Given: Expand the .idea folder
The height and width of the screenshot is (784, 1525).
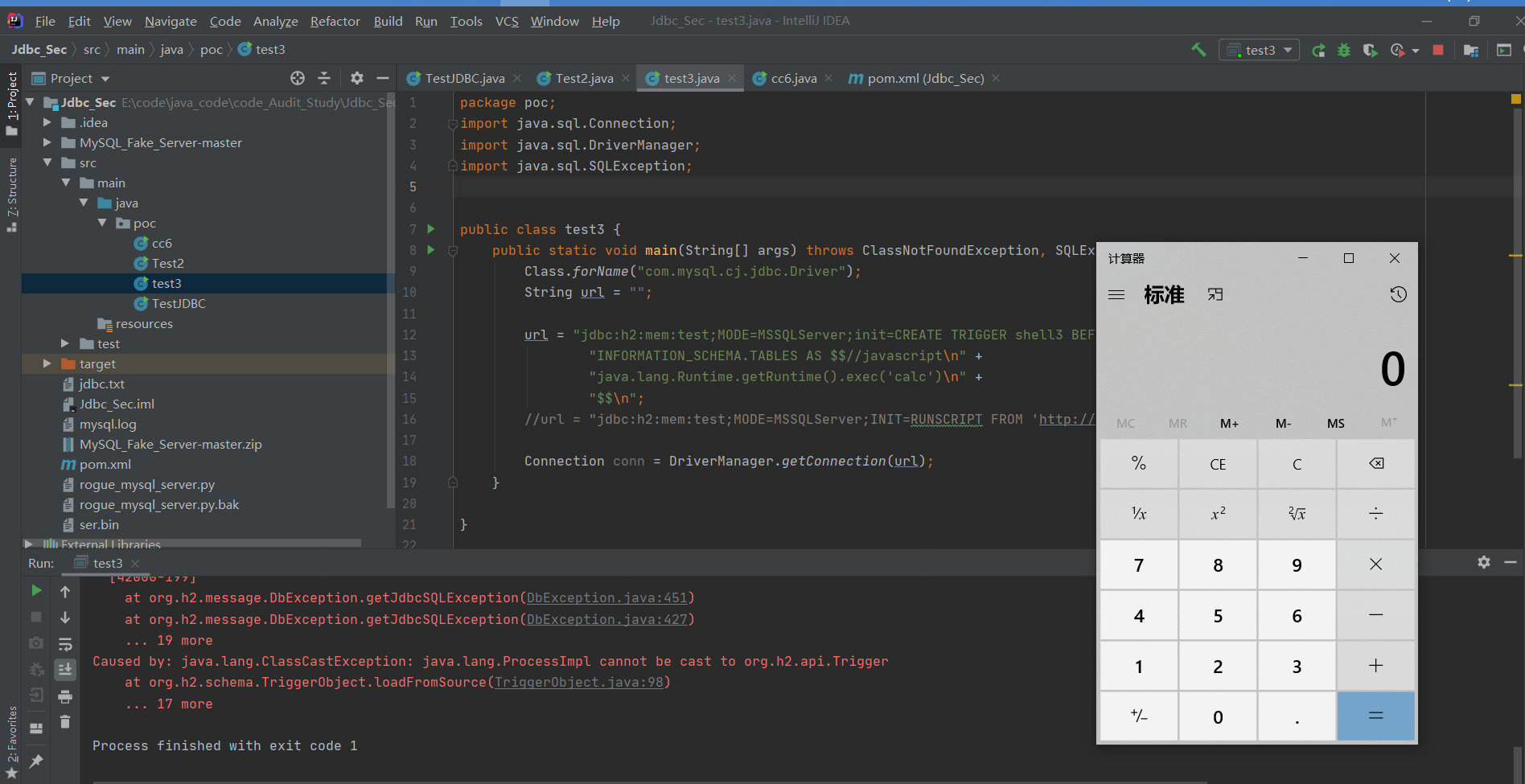Looking at the screenshot, I should [47, 122].
